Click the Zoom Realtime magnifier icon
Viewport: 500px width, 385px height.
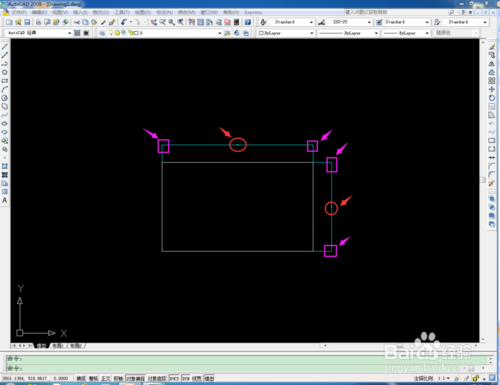(x=162, y=22)
